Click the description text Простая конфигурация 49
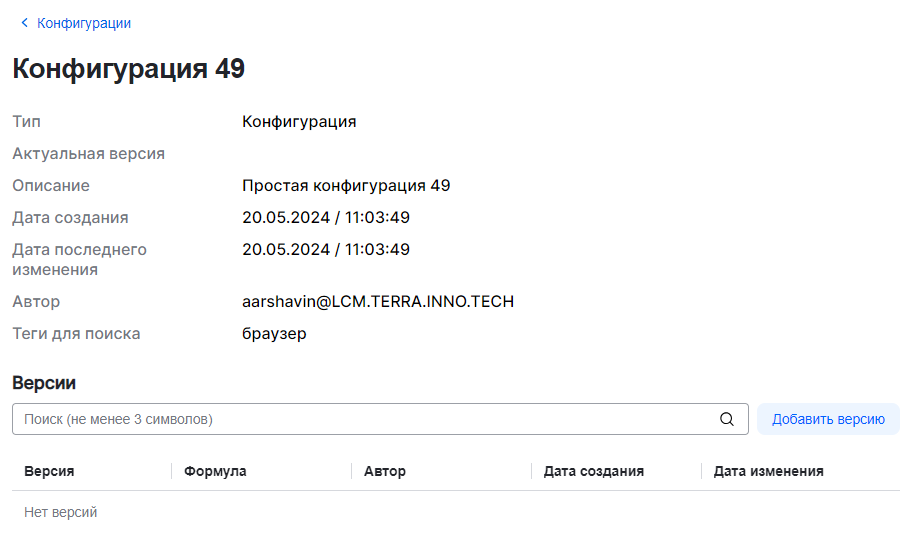 click(x=346, y=186)
